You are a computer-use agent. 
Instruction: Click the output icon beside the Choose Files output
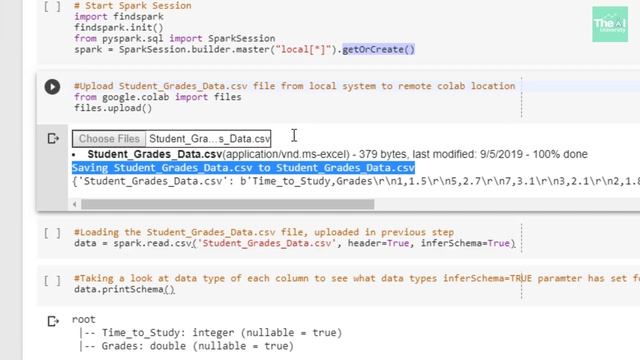pyautogui.click(x=53, y=138)
